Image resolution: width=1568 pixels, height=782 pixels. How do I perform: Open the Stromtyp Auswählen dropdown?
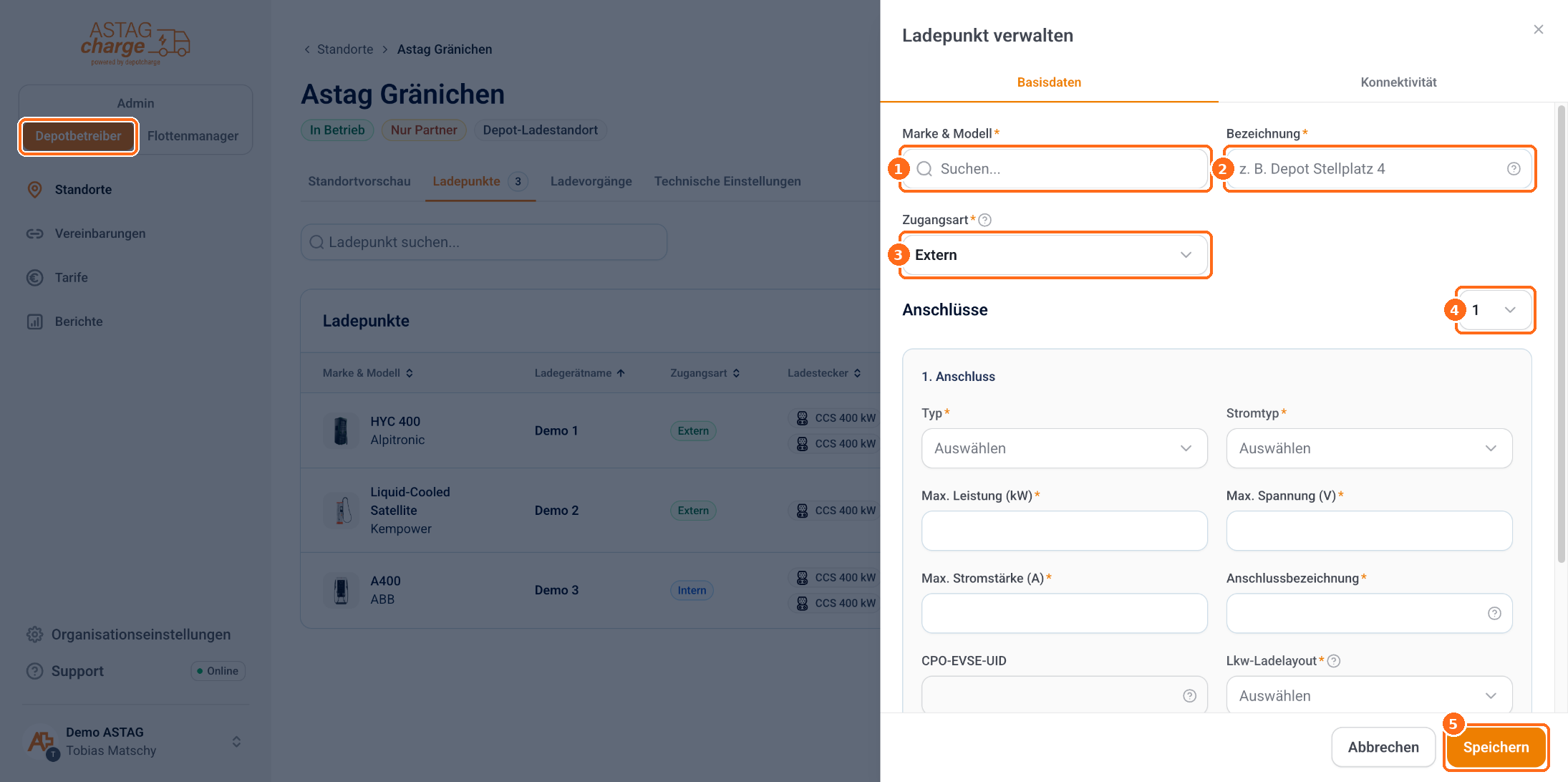[1369, 448]
